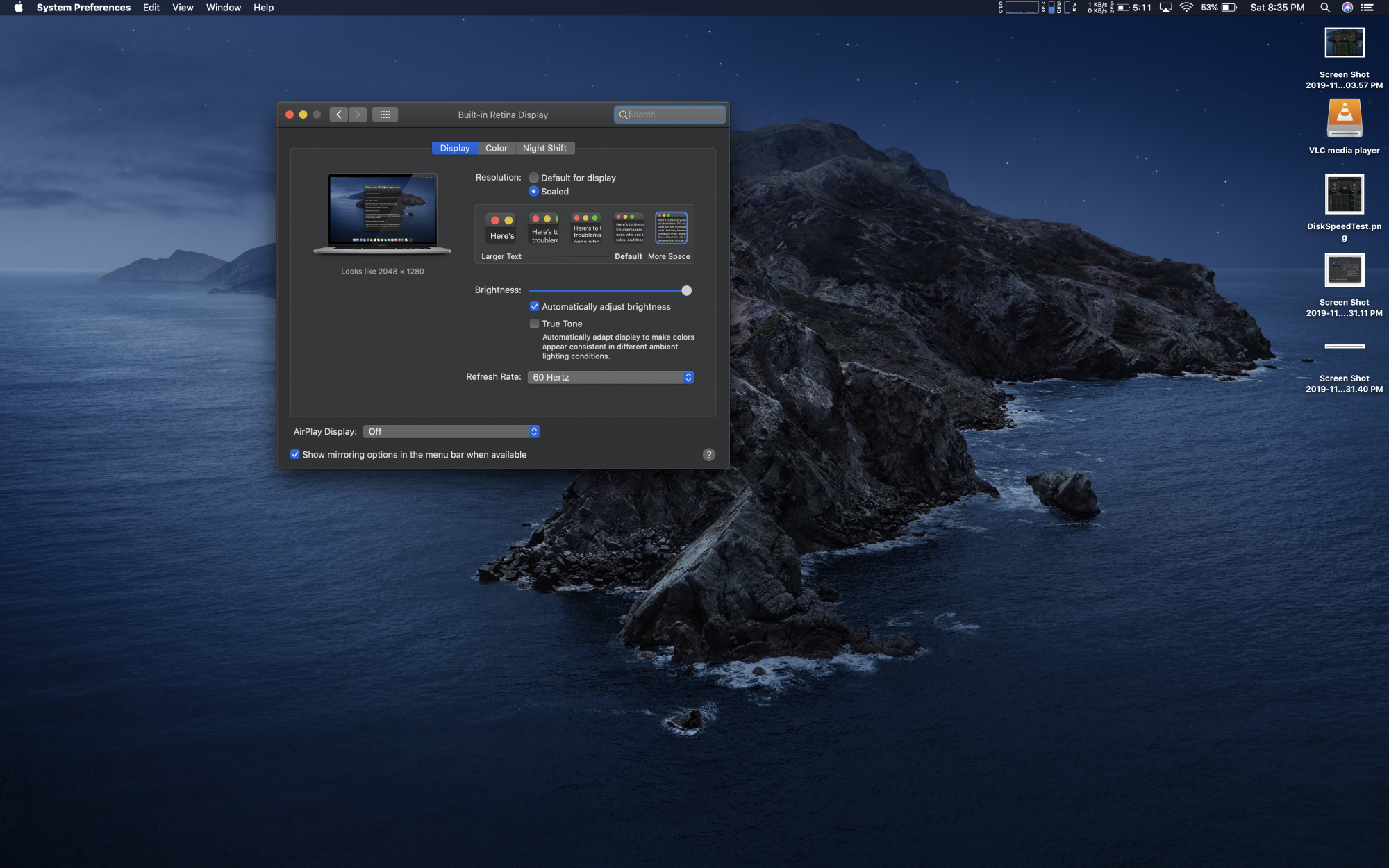Viewport: 1389px width, 868px height.
Task: Open the Window menu
Action: [223, 8]
